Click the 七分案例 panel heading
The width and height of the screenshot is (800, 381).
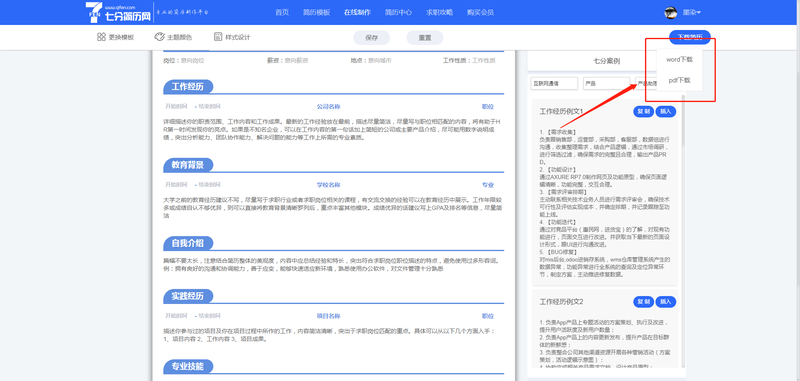tap(607, 61)
